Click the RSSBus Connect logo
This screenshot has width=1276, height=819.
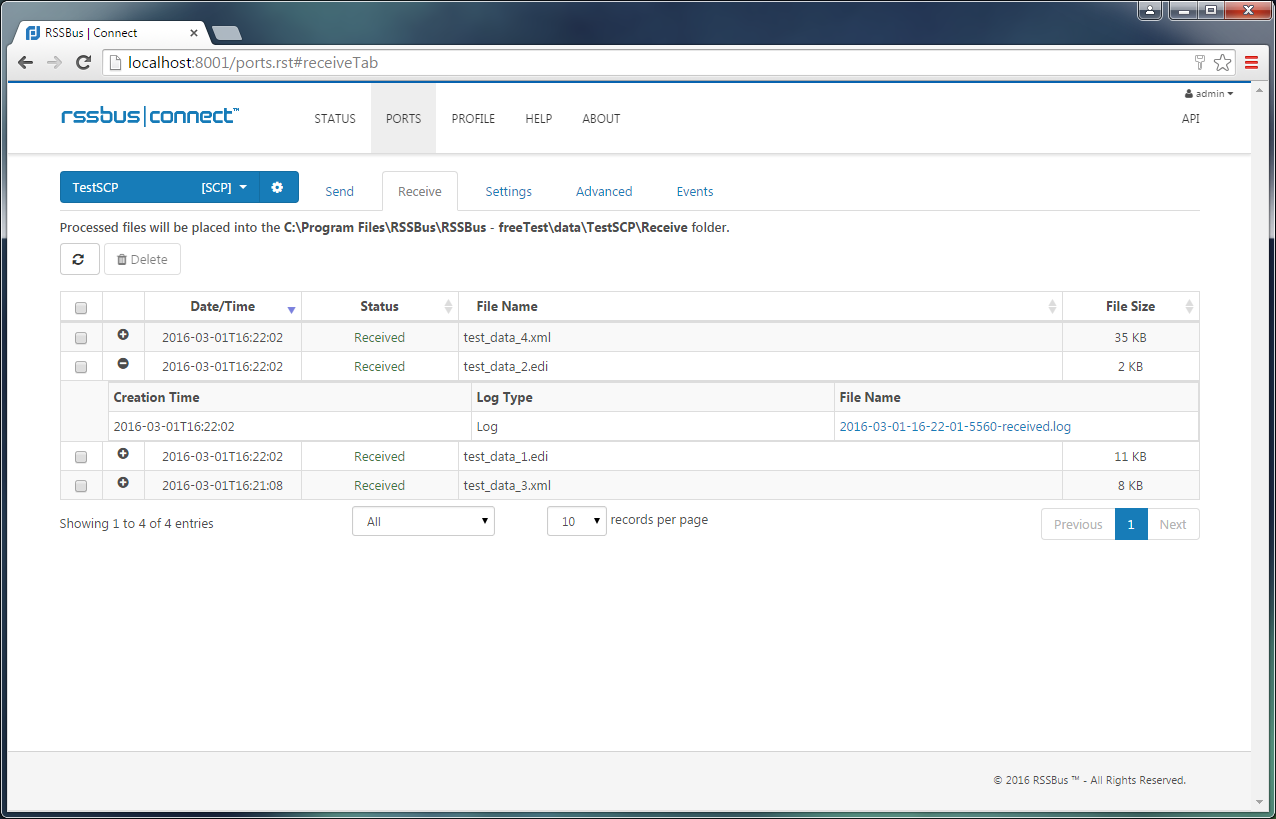[150, 117]
